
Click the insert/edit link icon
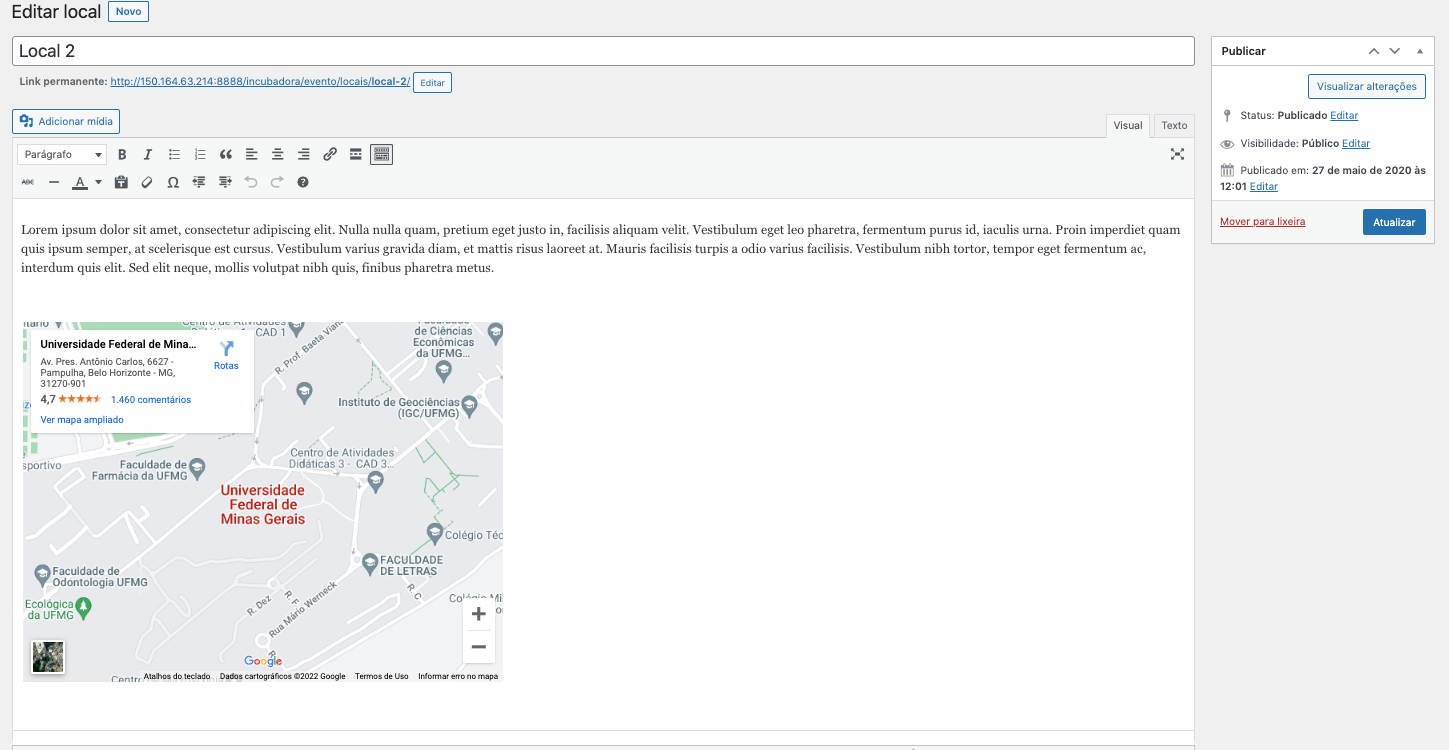click(330, 155)
